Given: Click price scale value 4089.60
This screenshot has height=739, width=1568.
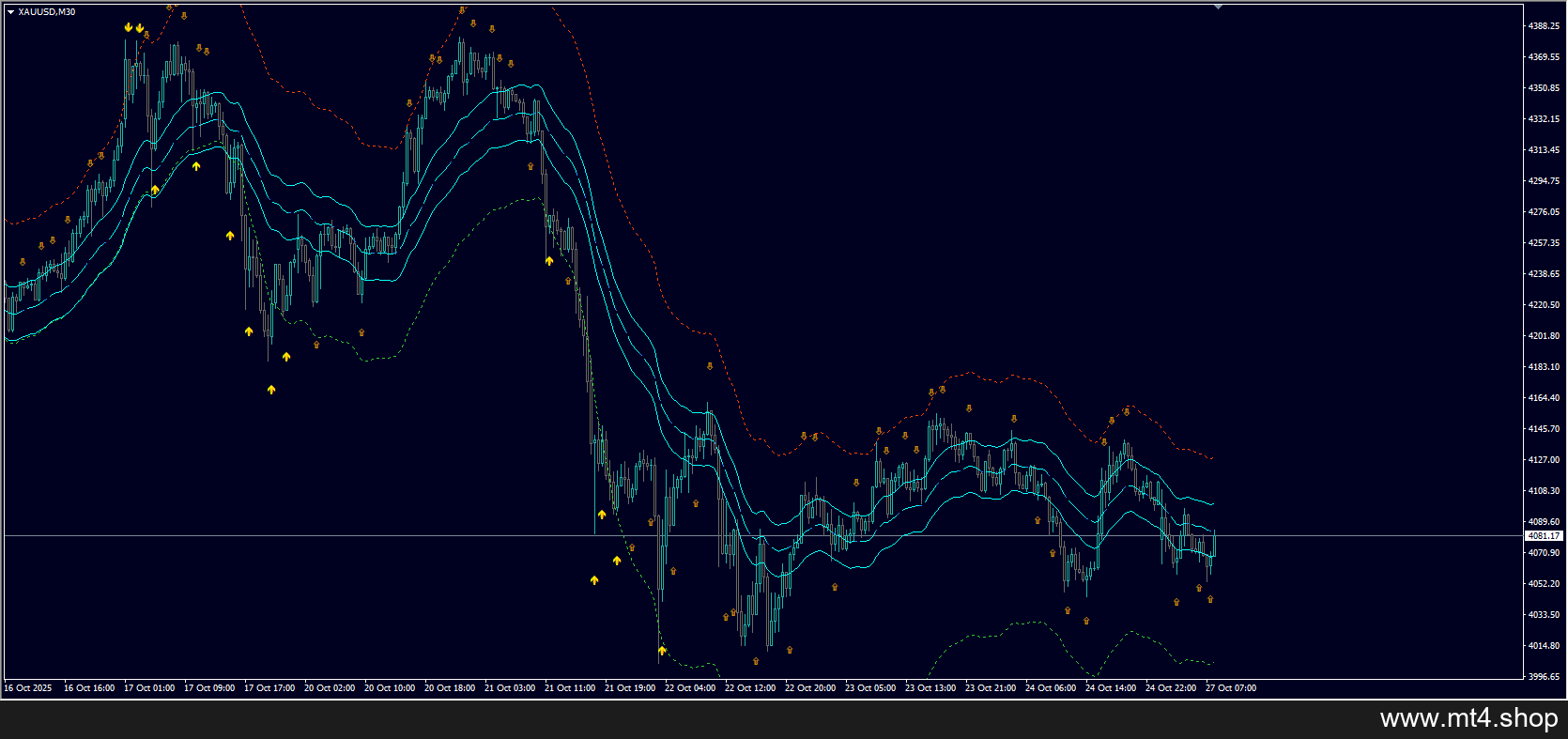Looking at the screenshot, I should click(1544, 522).
